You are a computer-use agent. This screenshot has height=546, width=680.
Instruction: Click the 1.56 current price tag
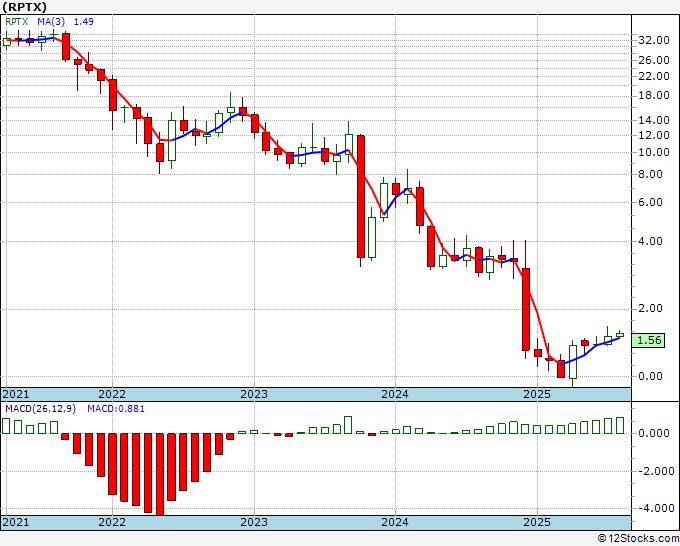click(649, 340)
